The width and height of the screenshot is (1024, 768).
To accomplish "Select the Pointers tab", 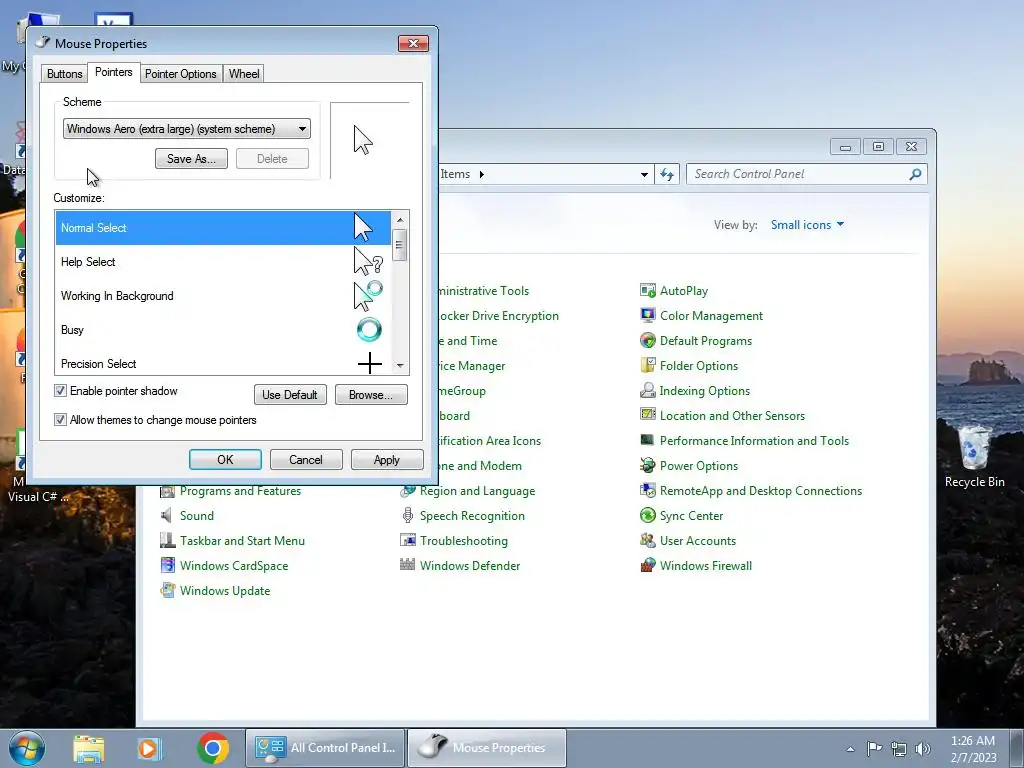I will tap(114, 72).
